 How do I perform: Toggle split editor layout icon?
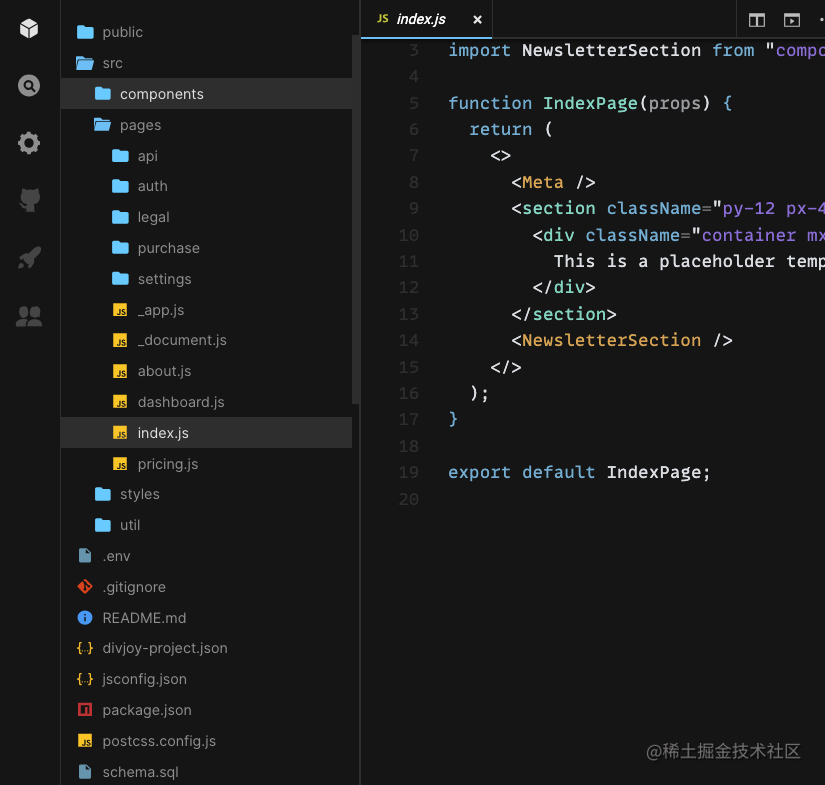pyautogui.click(x=757, y=20)
